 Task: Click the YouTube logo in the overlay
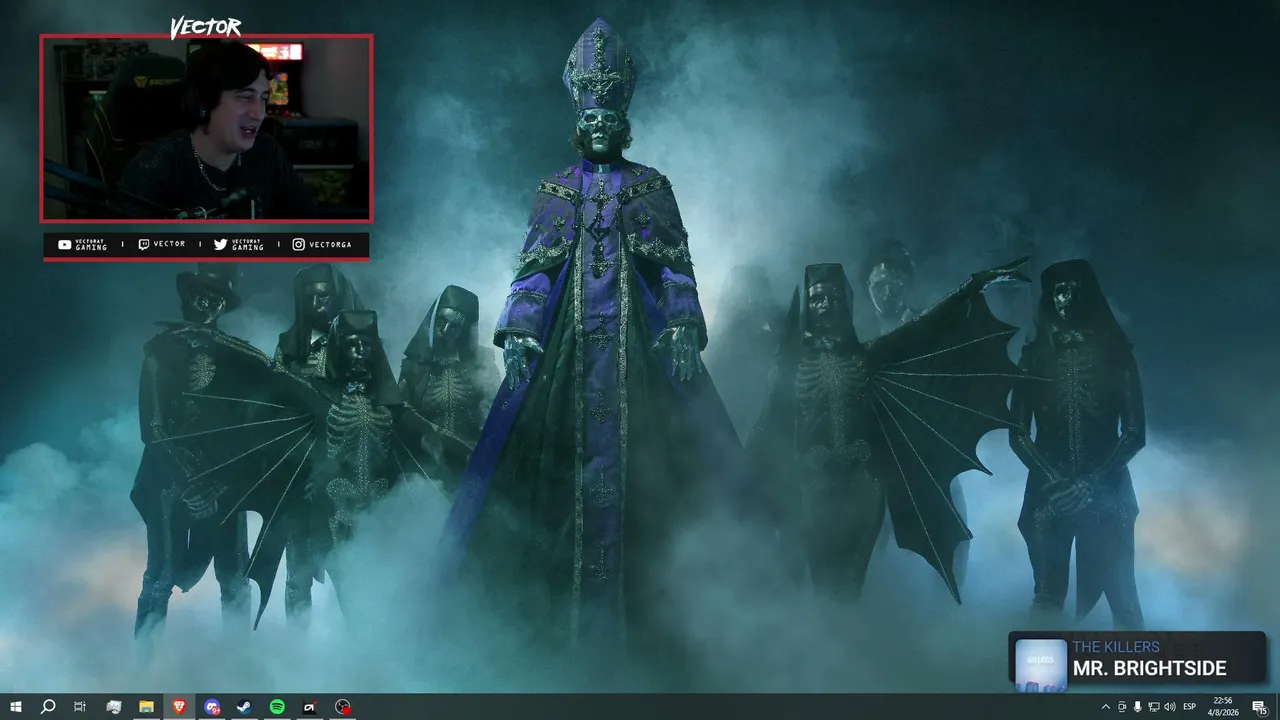tap(65, 245)
